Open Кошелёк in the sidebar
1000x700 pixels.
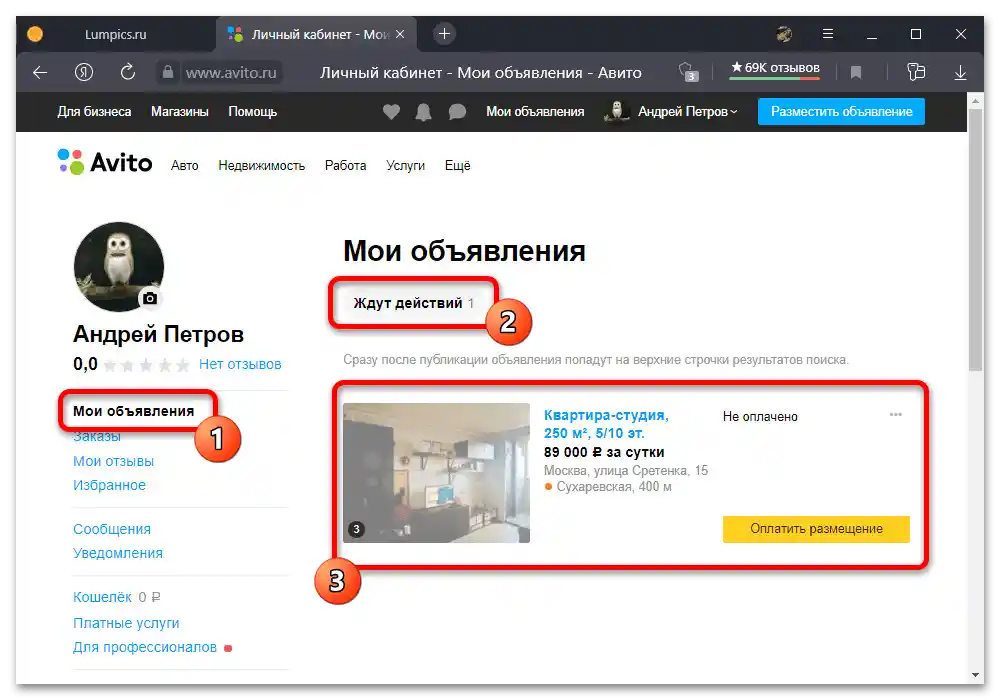point(102,597)
